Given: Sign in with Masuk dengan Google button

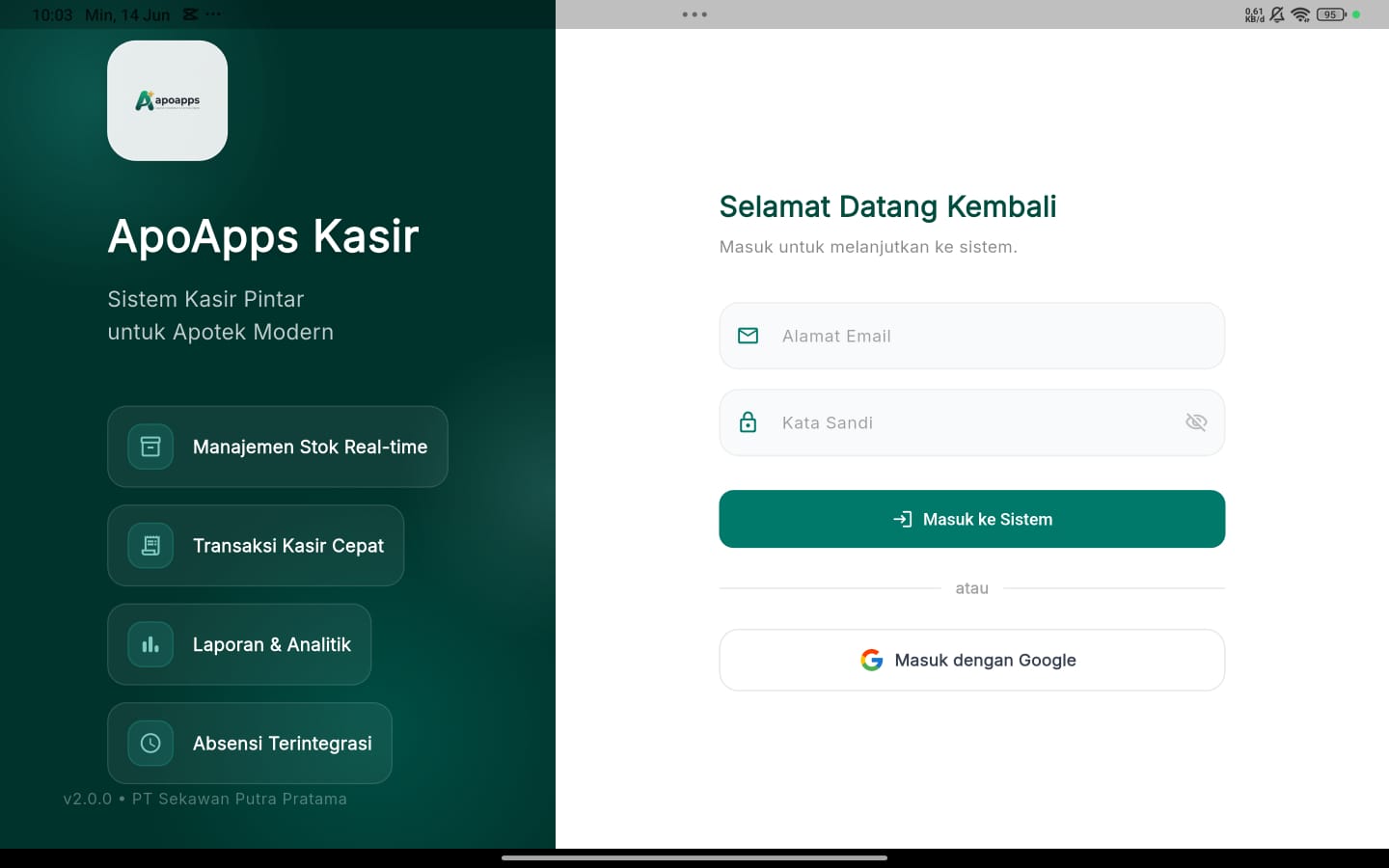Looking at the screenshot, I should coord(972,660).
